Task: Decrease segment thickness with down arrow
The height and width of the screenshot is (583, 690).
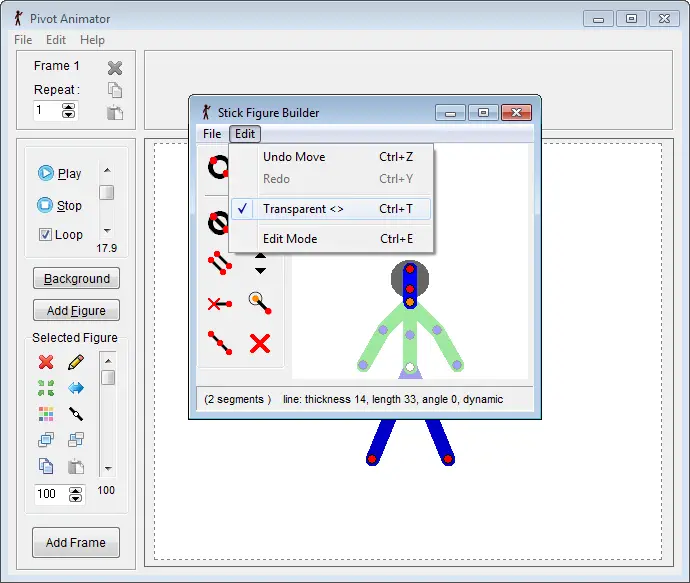Action: (x=260, y=271)
